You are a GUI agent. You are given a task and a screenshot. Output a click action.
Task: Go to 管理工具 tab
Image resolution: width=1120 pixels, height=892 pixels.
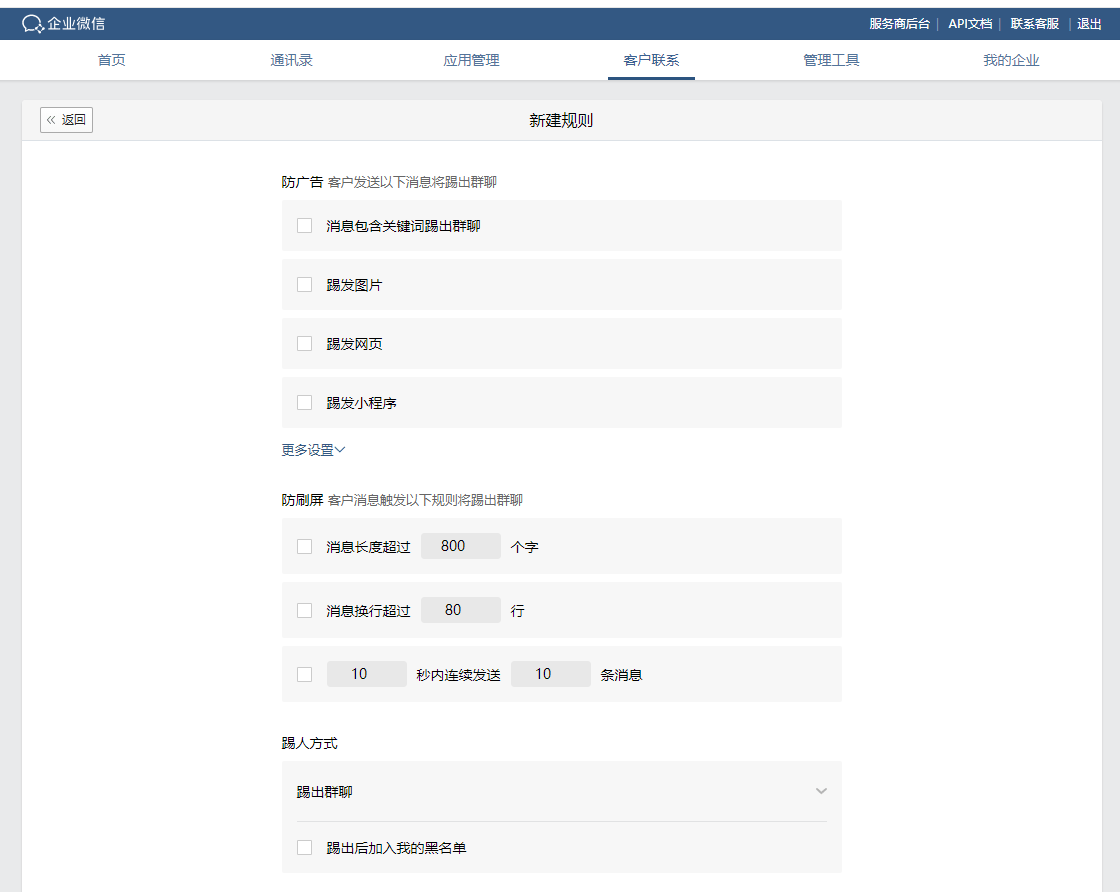pos(831,60)
